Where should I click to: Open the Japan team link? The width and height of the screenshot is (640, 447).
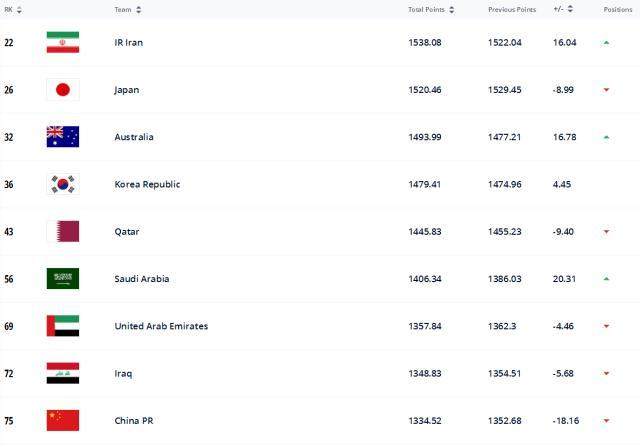127,90
